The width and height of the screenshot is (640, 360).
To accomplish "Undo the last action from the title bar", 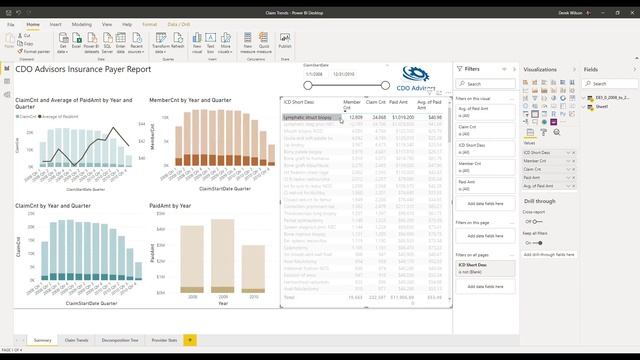I will (x=18, y=13).
